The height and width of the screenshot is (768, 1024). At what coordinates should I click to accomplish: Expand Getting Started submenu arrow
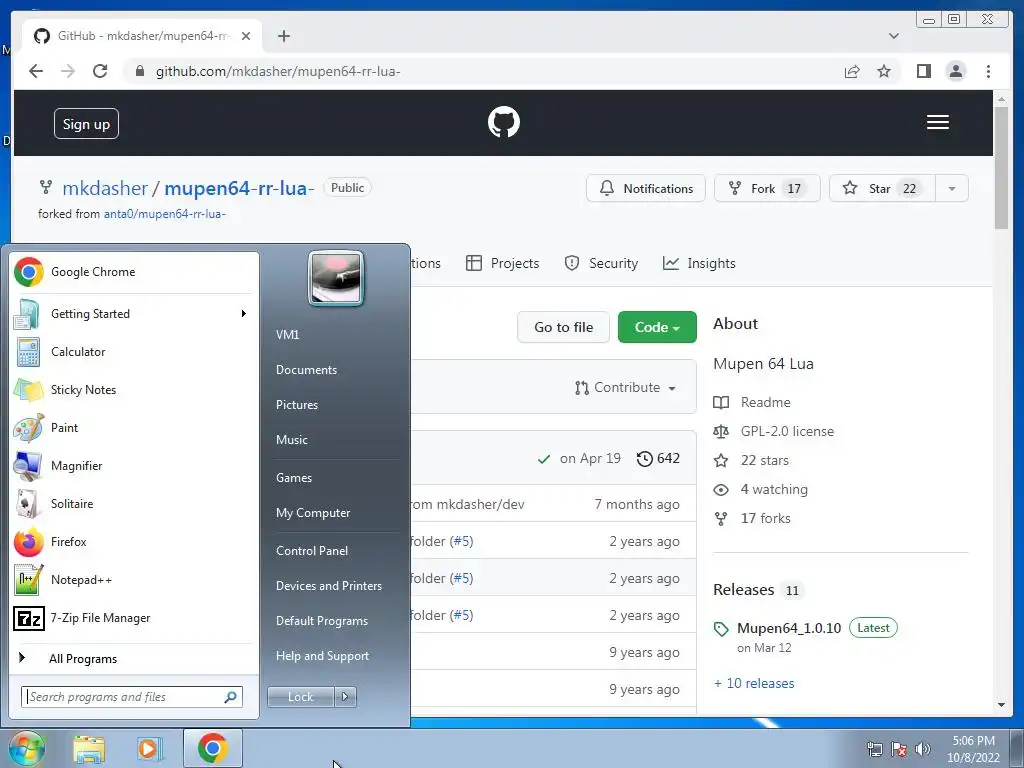click(x=244, y=313)
